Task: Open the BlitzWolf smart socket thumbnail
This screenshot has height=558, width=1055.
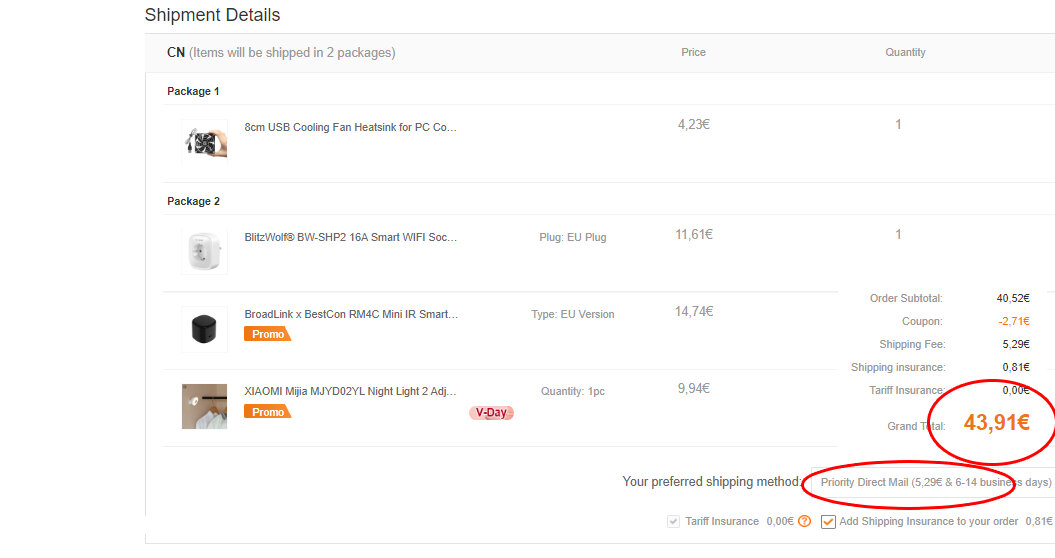Action: 204,252
